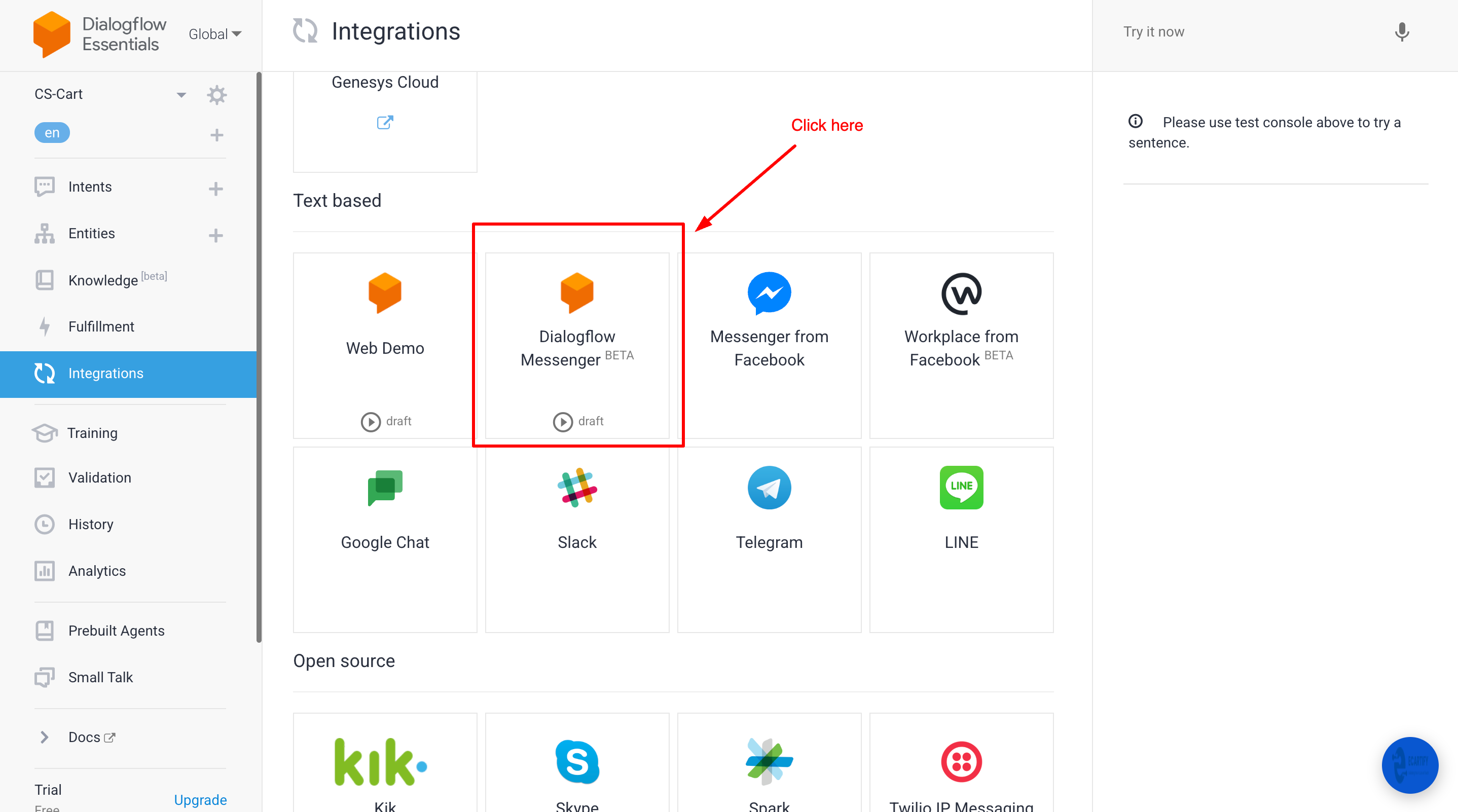Open Genesys Cloud external link icon
Screen dimensions: 1458x812
pyautogui.click(x=385, y=122)
